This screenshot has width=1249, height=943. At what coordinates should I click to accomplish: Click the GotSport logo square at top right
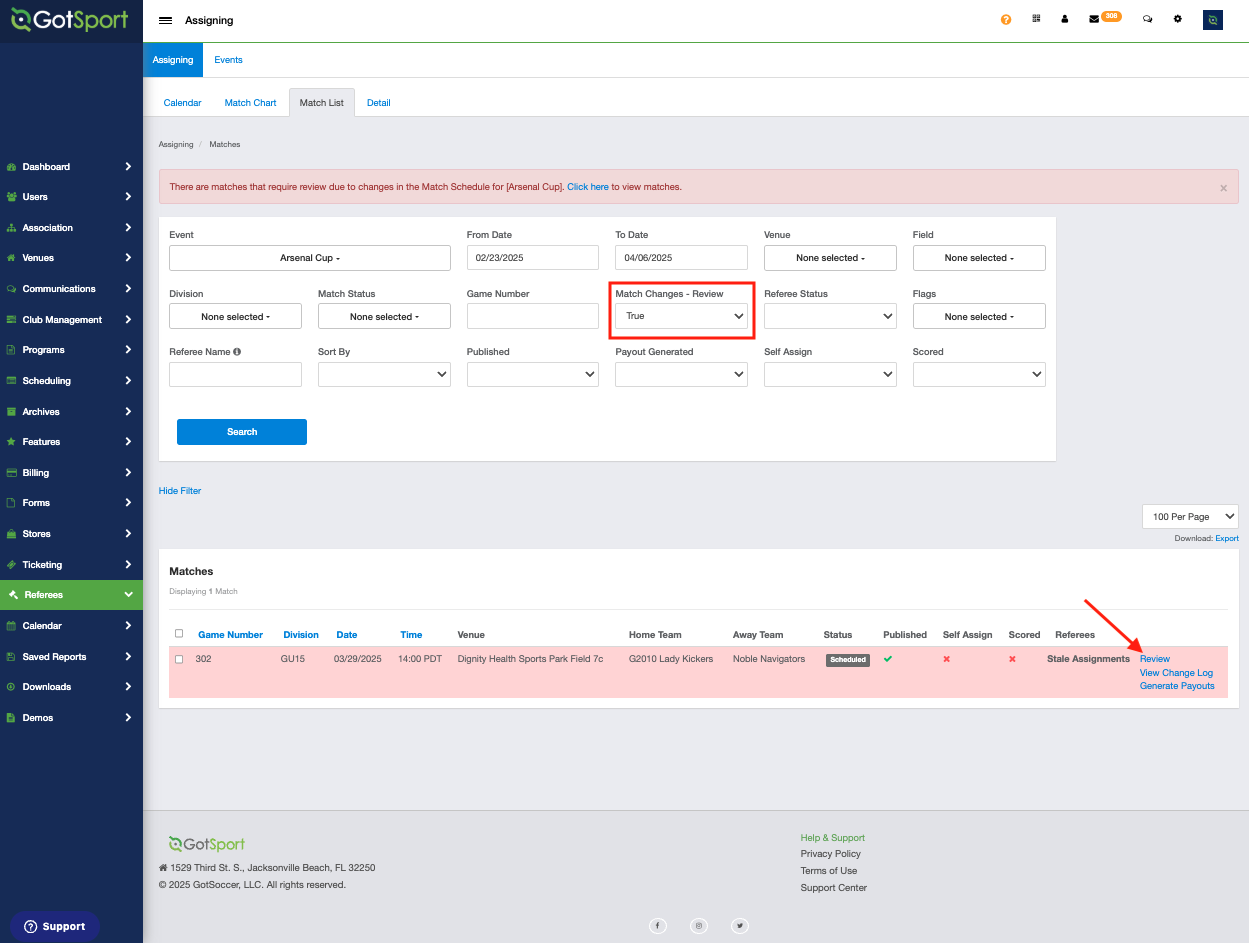(x=1212, y=19)
